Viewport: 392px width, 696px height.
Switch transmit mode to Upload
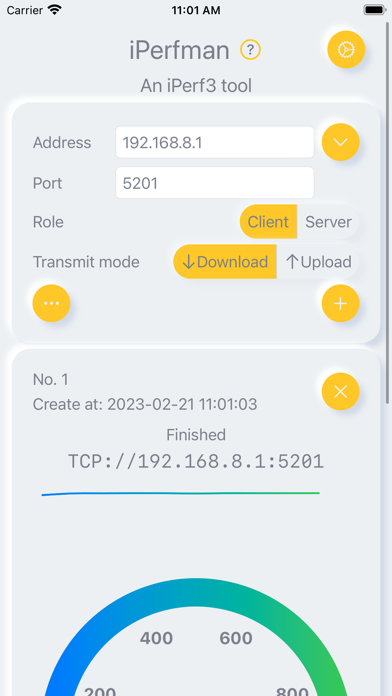[x=318, y=262]
